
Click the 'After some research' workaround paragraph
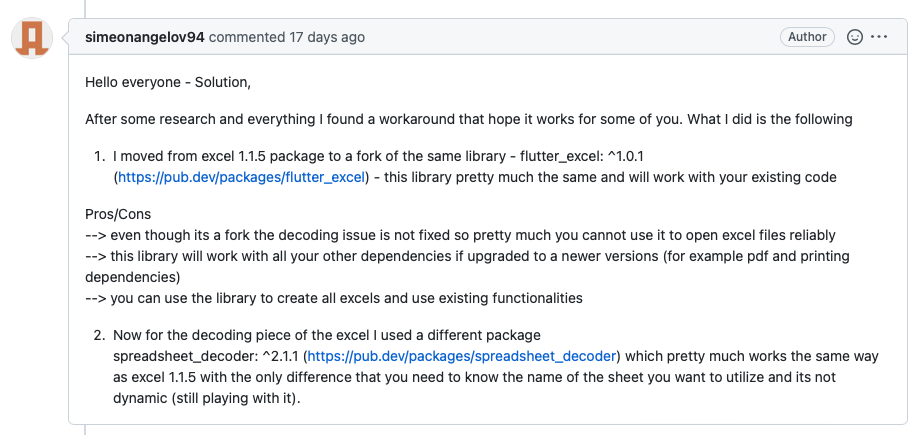point(468,119)
